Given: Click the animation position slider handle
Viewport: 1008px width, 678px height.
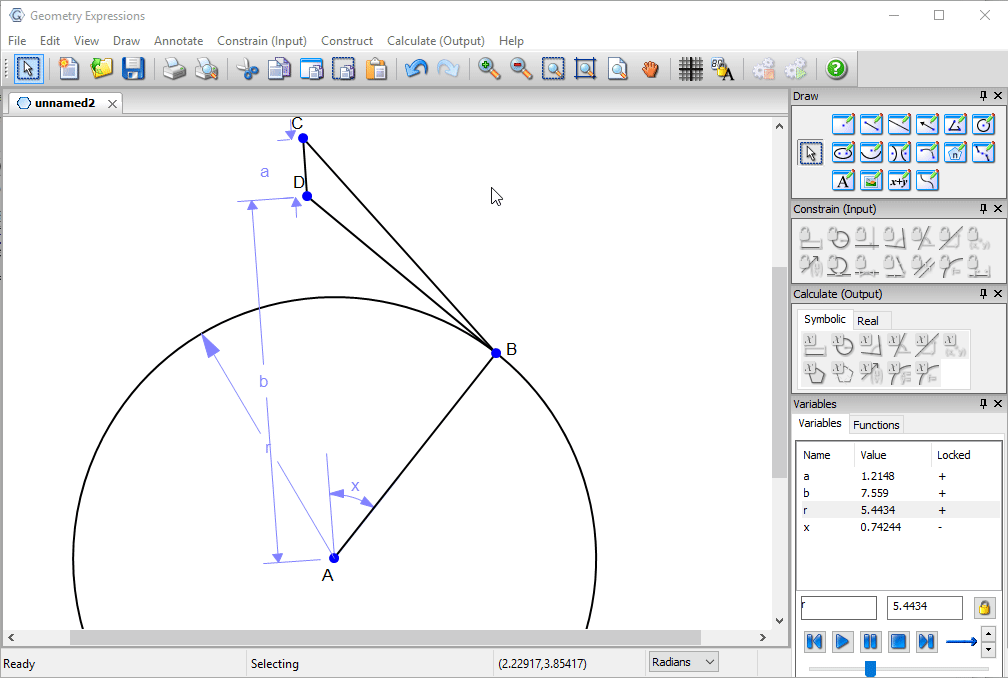Looking at the screenshot, I should tap(870, 669).
